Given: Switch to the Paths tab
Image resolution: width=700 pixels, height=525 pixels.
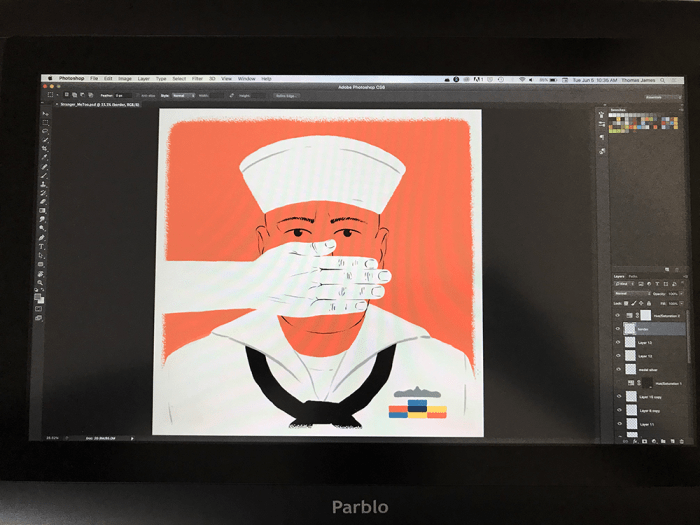Looking at the screenshot, I should pos(633,276).
